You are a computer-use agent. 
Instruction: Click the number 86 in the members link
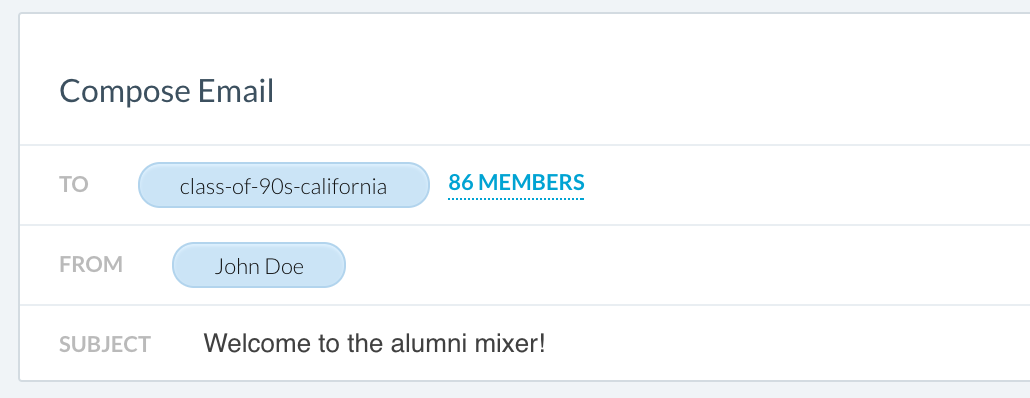pyautogui.click(x=461, y=182)
